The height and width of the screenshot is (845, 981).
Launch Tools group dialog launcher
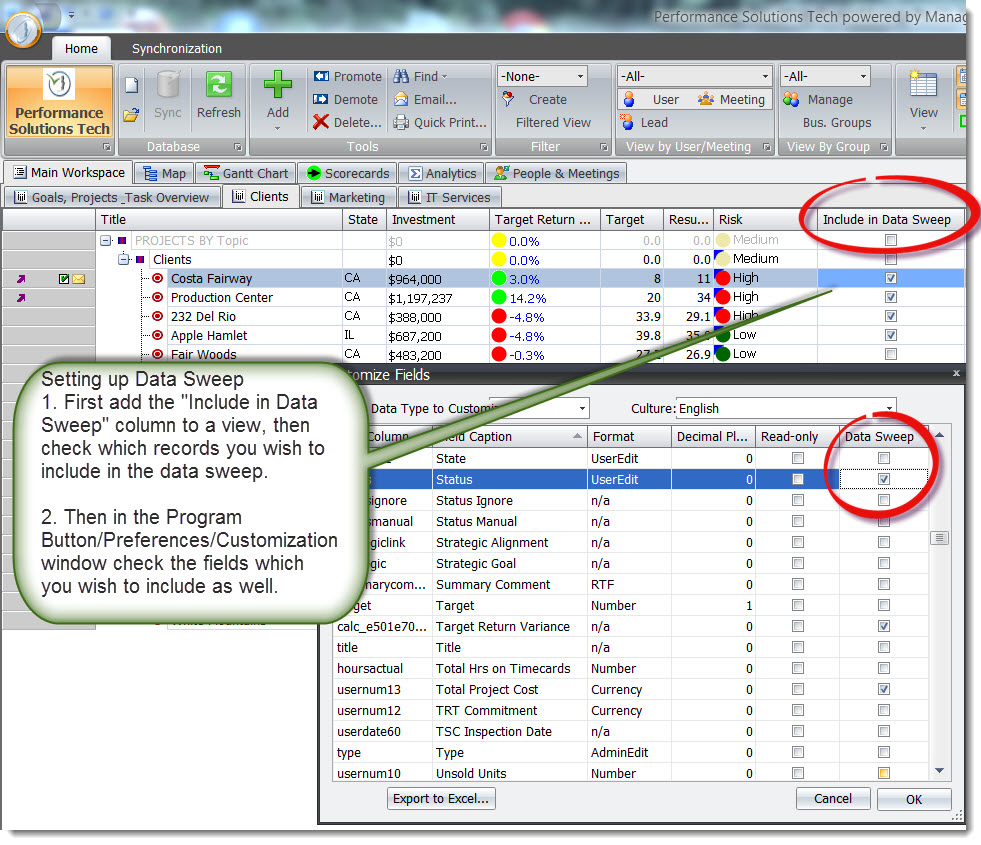pos(484,147)
